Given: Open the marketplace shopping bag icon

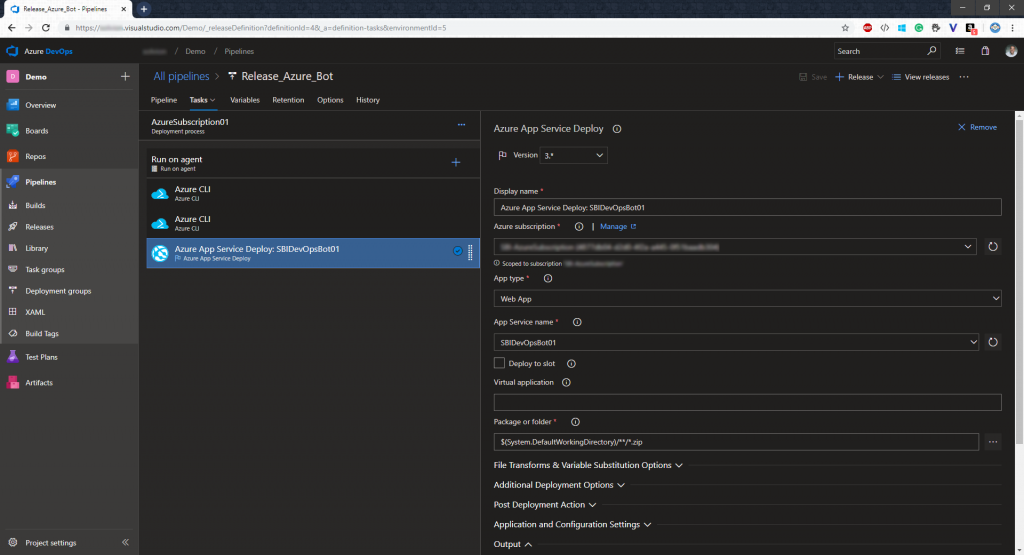Looking at the screenshot, I should pos(985,51).
